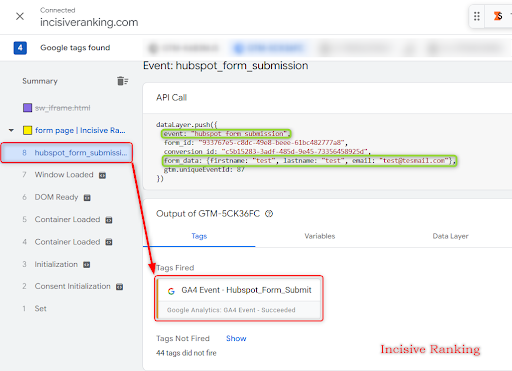The height and width of the screenshot is (371, 512).
Task: Open form page | Incisive Ra... entry
Action: (x=80, y=130)
